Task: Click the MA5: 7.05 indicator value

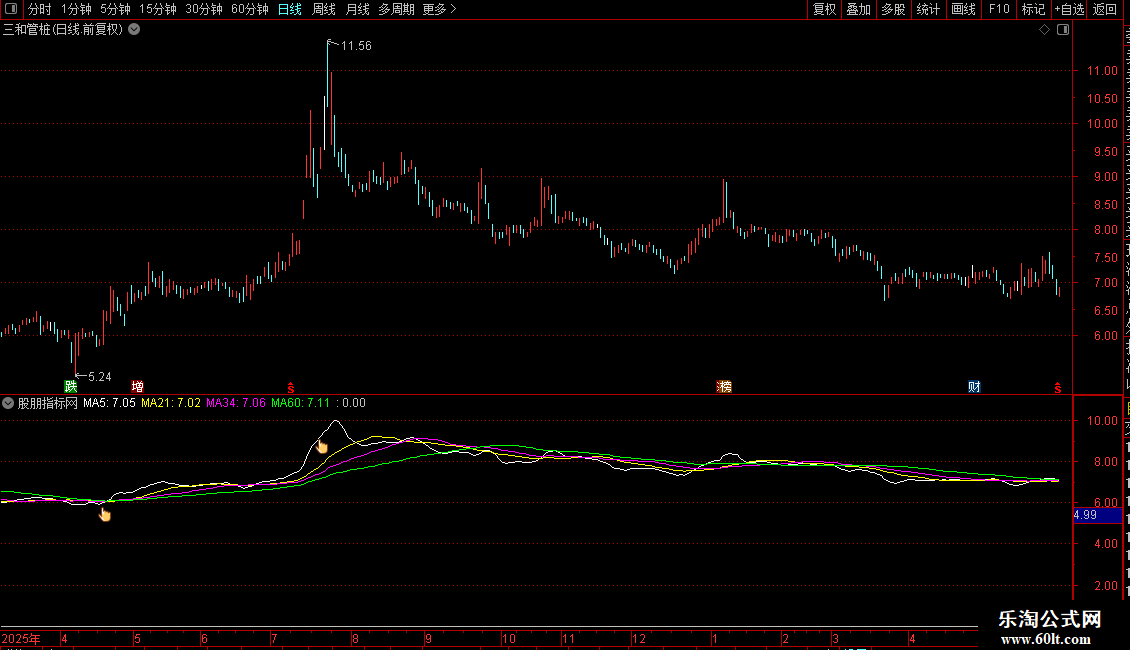Action: 109,403
